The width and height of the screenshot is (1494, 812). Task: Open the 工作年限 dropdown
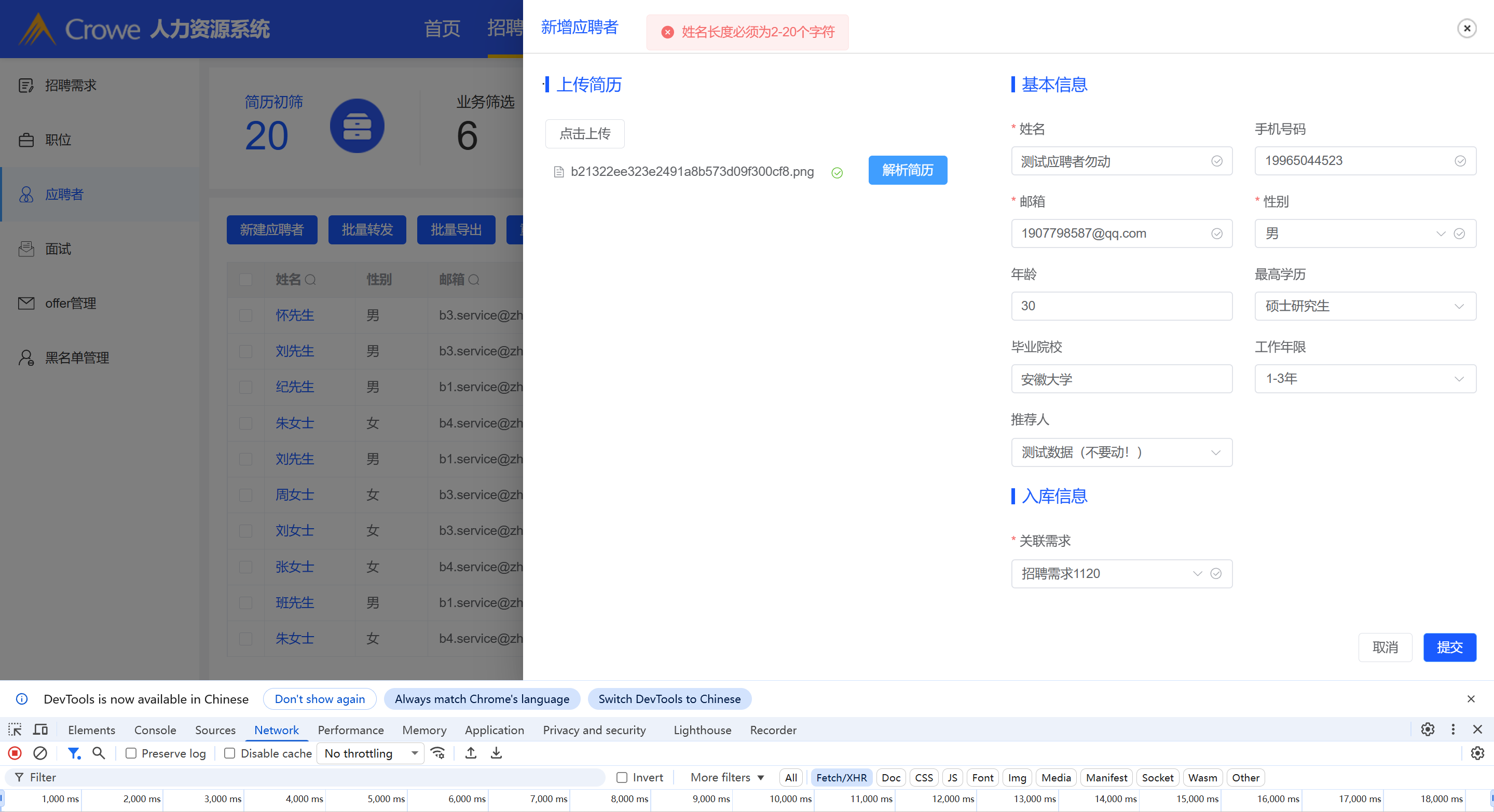1365,379
